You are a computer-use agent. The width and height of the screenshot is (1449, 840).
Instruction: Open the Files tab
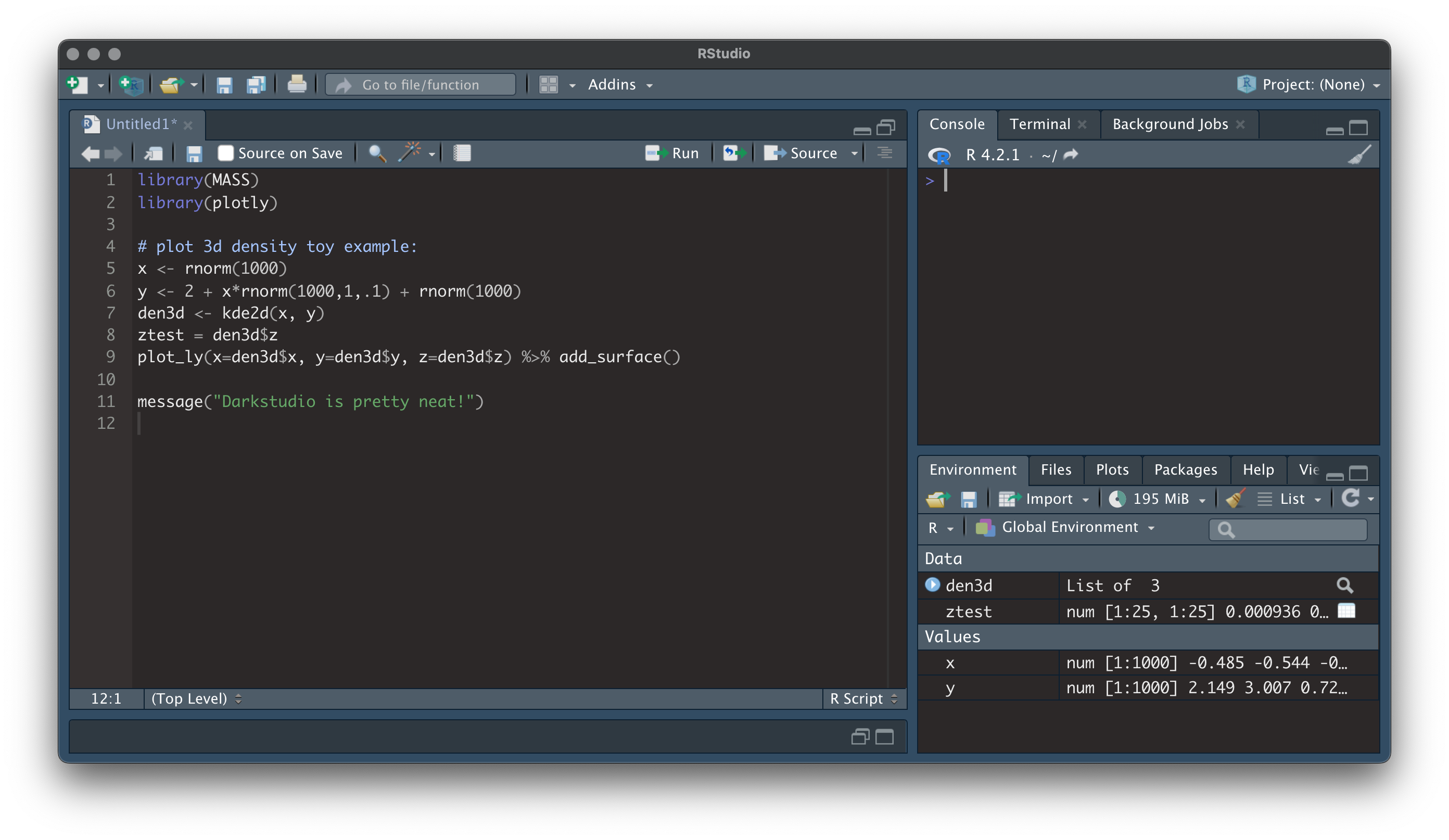pyautogui.click(x=1056, y=470)
